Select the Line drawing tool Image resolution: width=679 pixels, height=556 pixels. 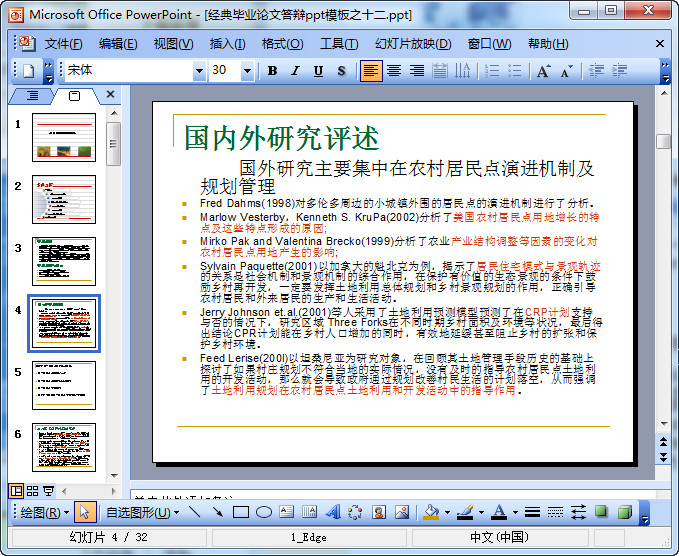[195, 512]
